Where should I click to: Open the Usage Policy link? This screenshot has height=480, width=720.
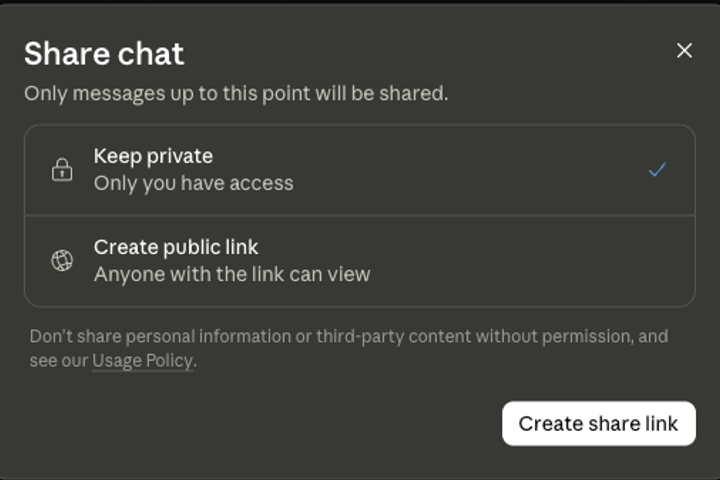pyautogui.click(x=142, y=361)
